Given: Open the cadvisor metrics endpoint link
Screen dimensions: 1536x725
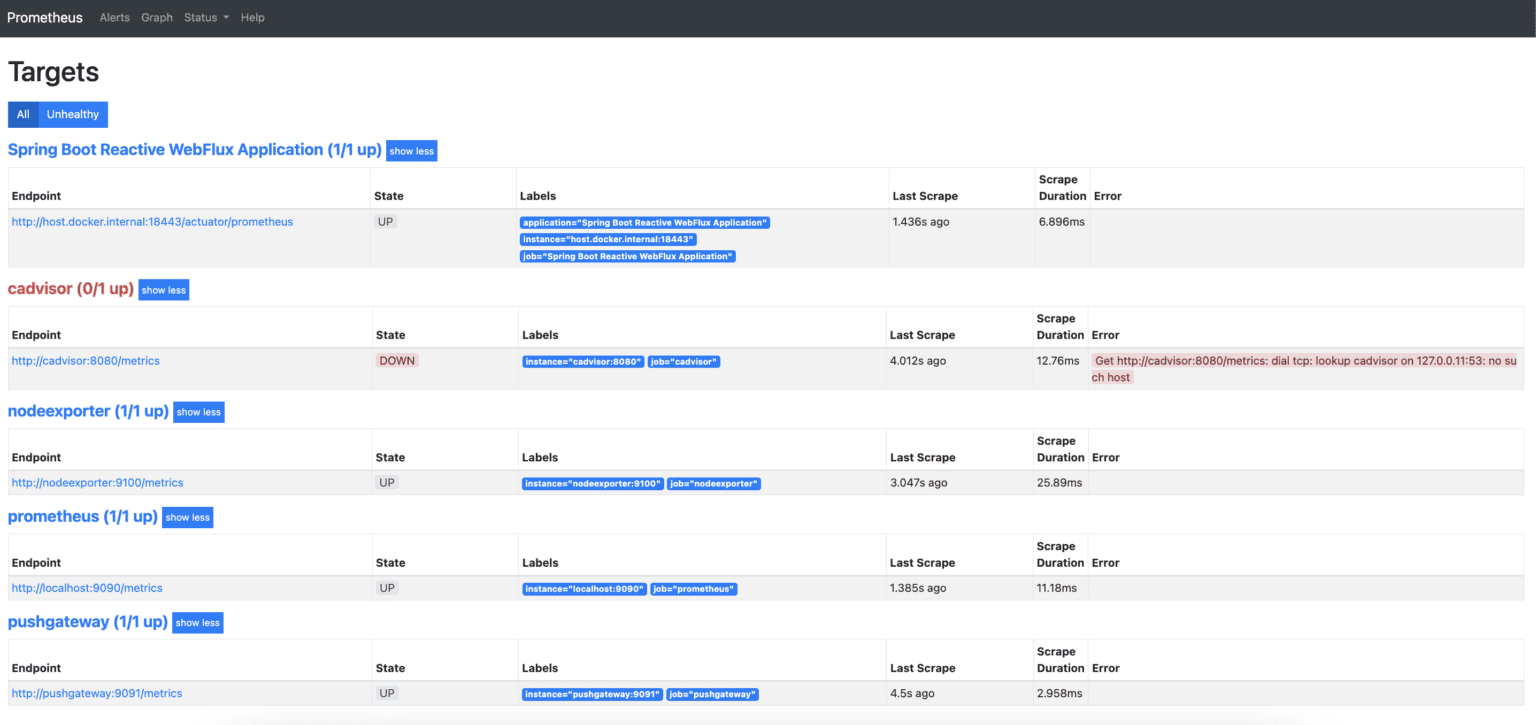Looking at the screenshot, I should 85,361.
